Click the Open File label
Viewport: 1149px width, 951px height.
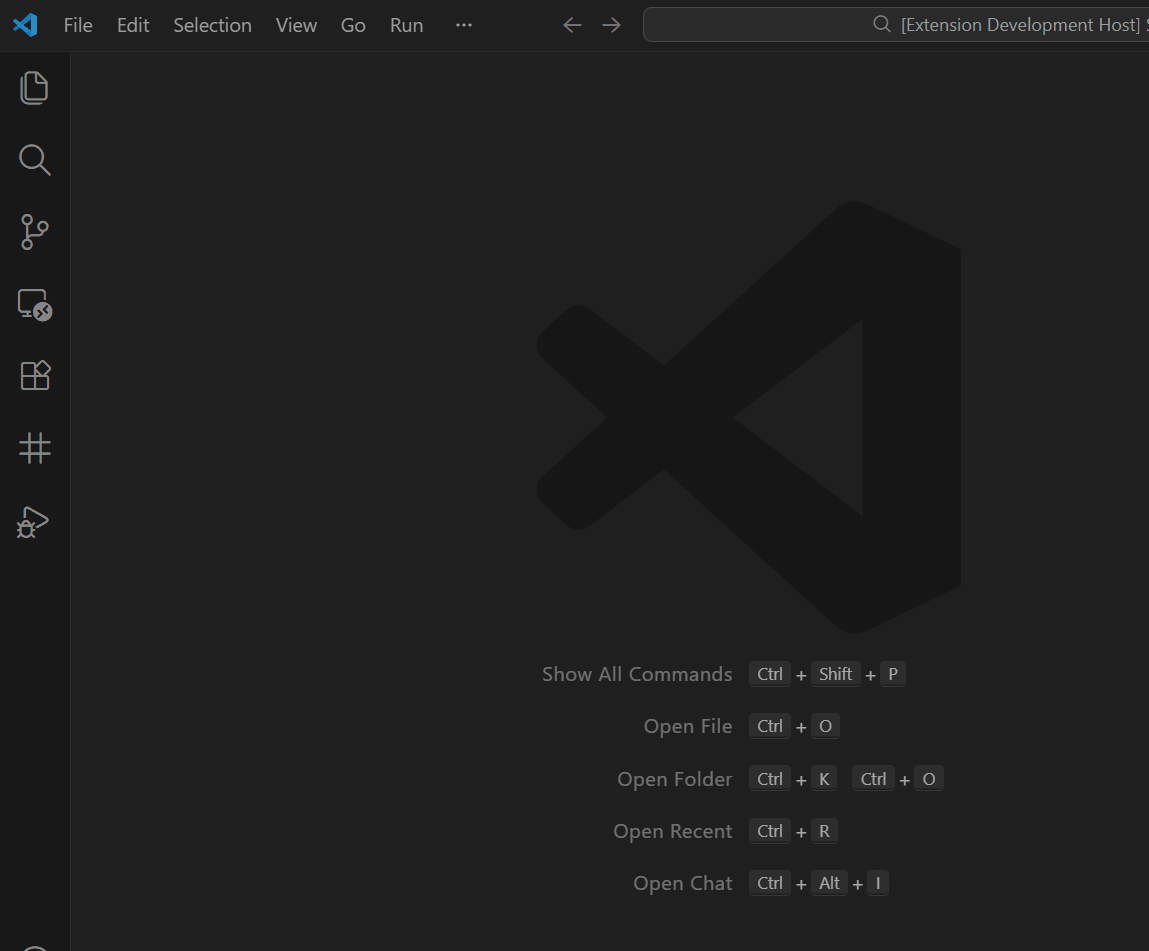(x=687, y=726)
